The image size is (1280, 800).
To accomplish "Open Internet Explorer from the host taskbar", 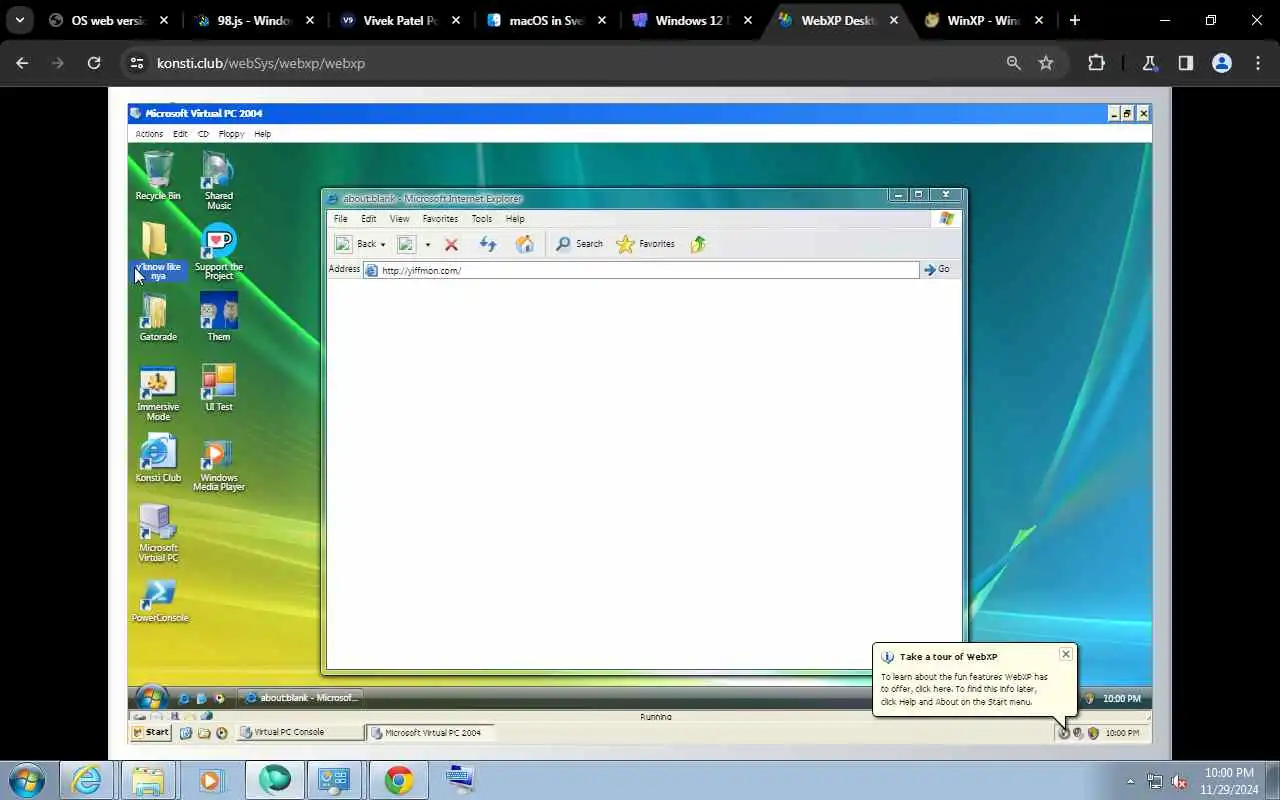I will (x=87, y=780).
